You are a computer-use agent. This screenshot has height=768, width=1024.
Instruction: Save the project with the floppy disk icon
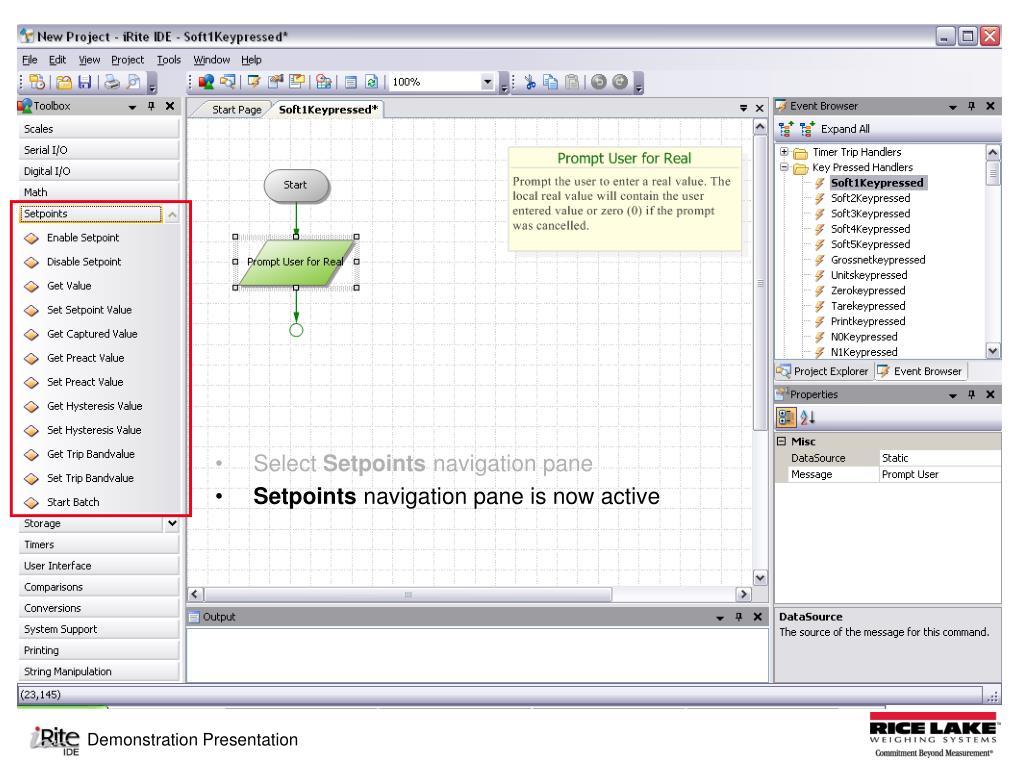(85, 82)
